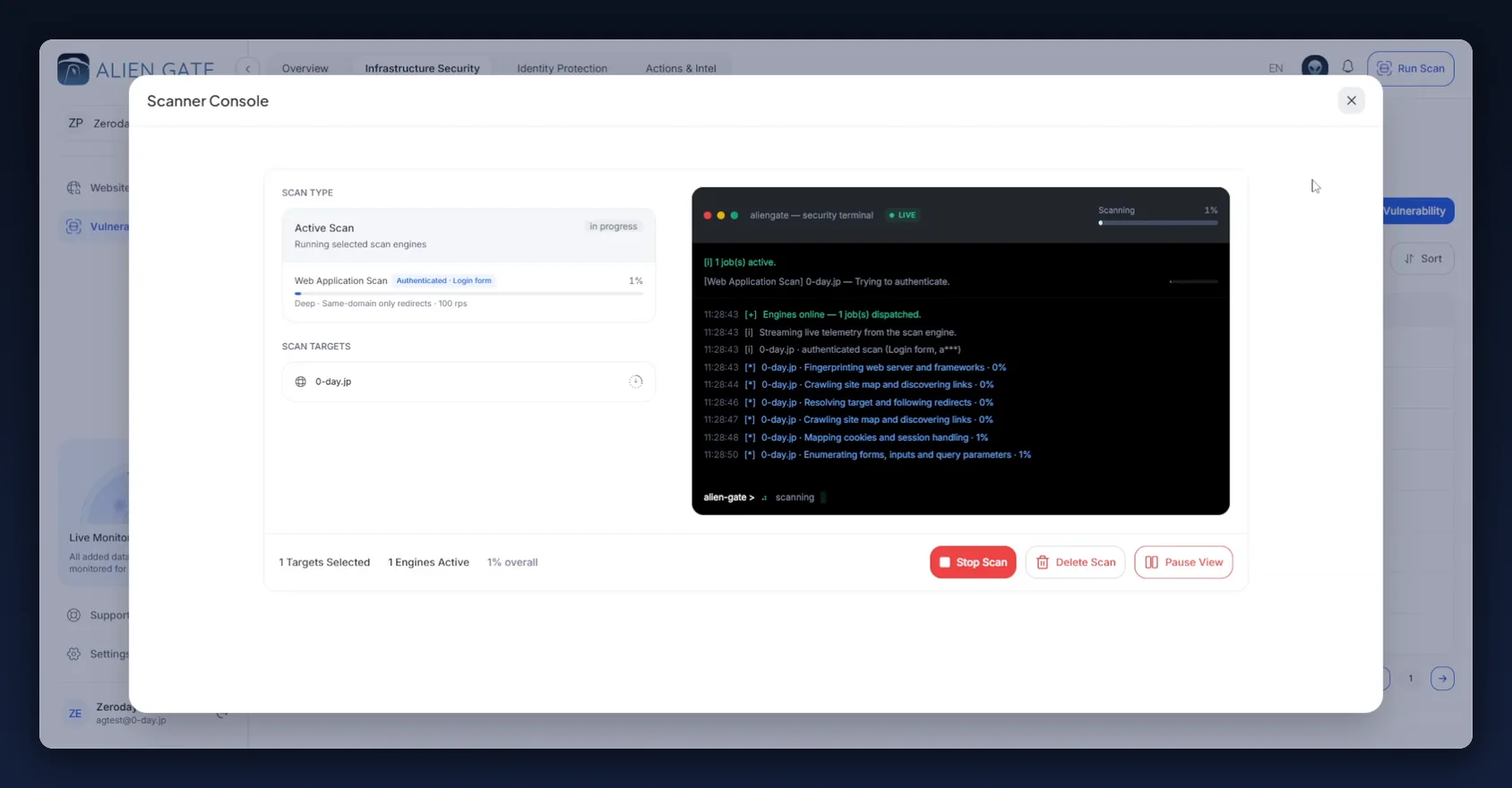Open the Vulnerability sidebar icon
1512x788 pixels.
coord(73,227)
